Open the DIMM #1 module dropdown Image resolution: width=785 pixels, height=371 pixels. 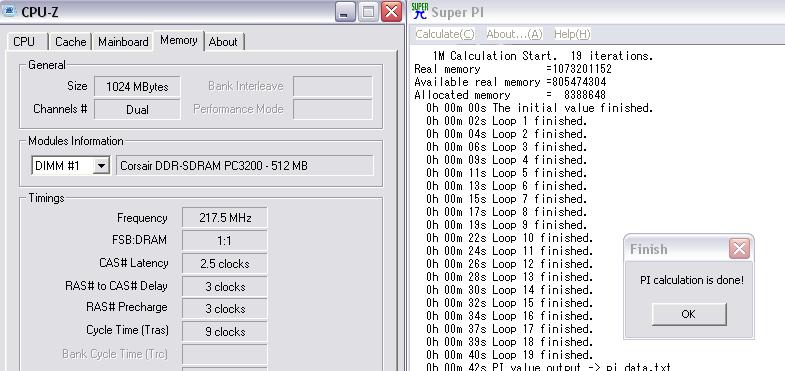[x=101, y=165]
